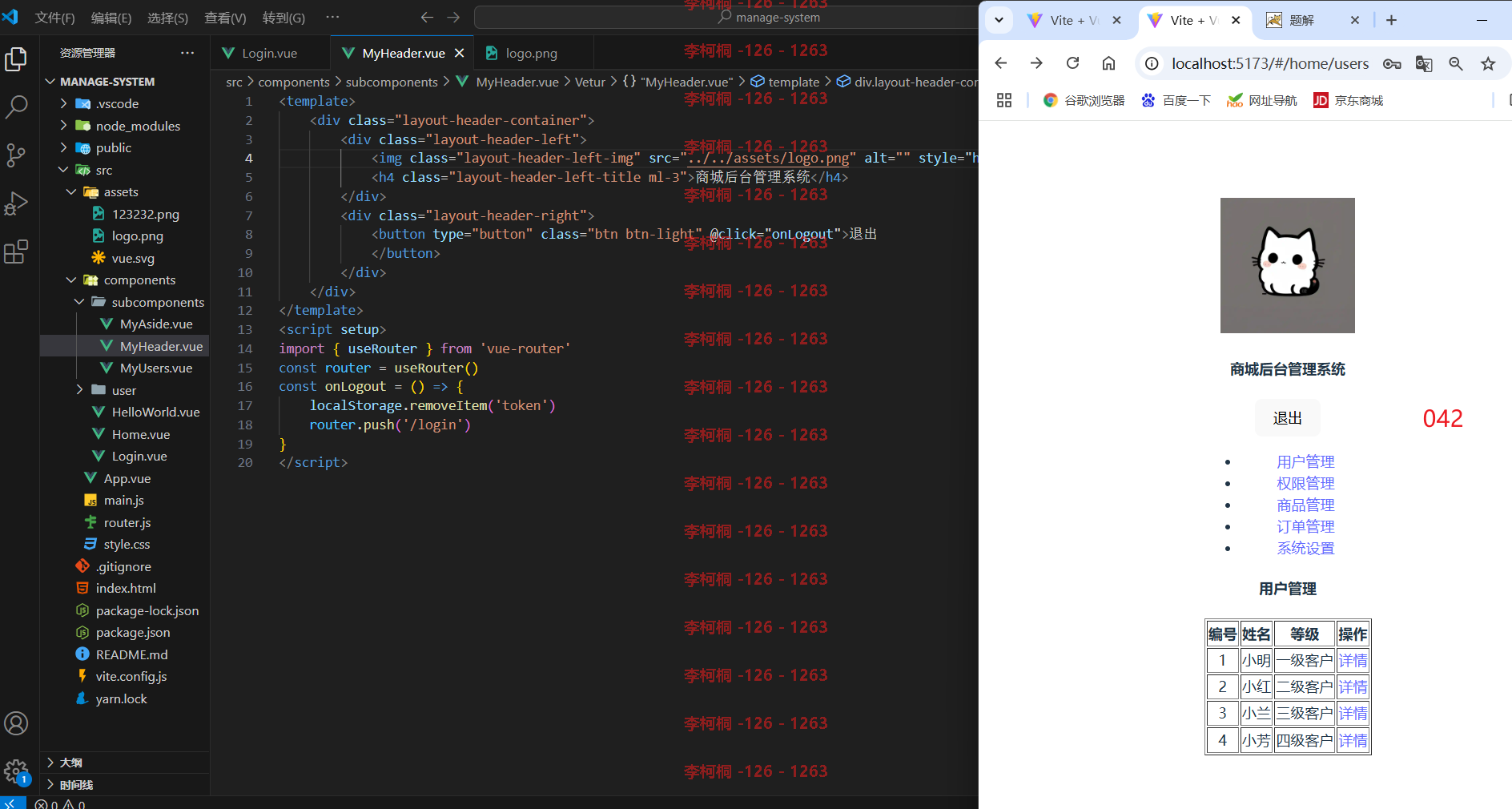Open MyAside.vue in the file tree
The height and width of the screenshot is (809, 1512).
click(x=156, y=324)
